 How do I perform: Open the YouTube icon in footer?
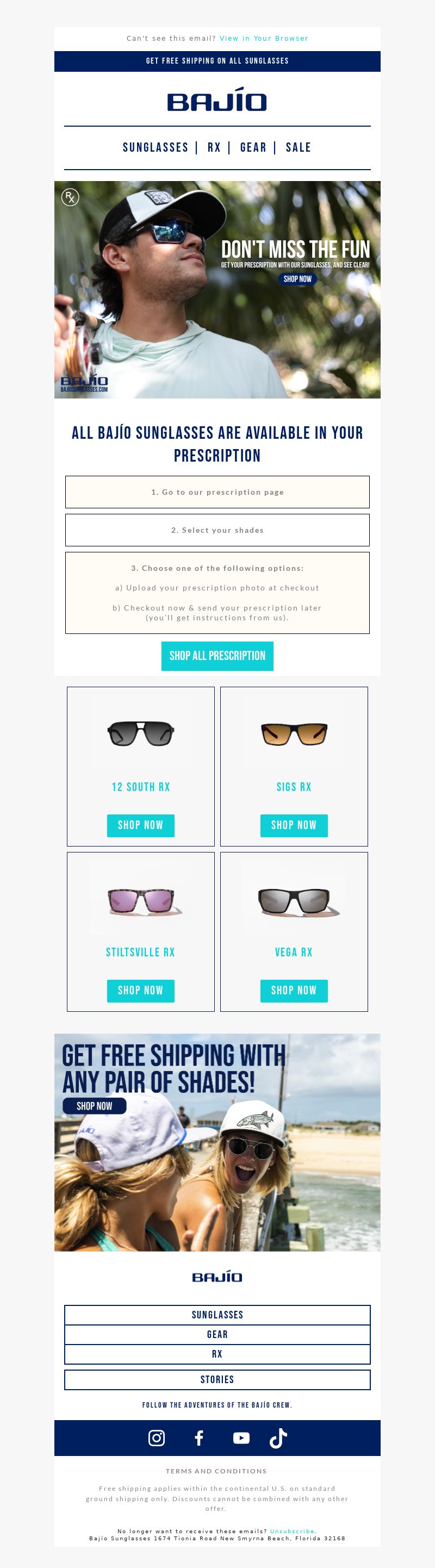[241, 1437]
